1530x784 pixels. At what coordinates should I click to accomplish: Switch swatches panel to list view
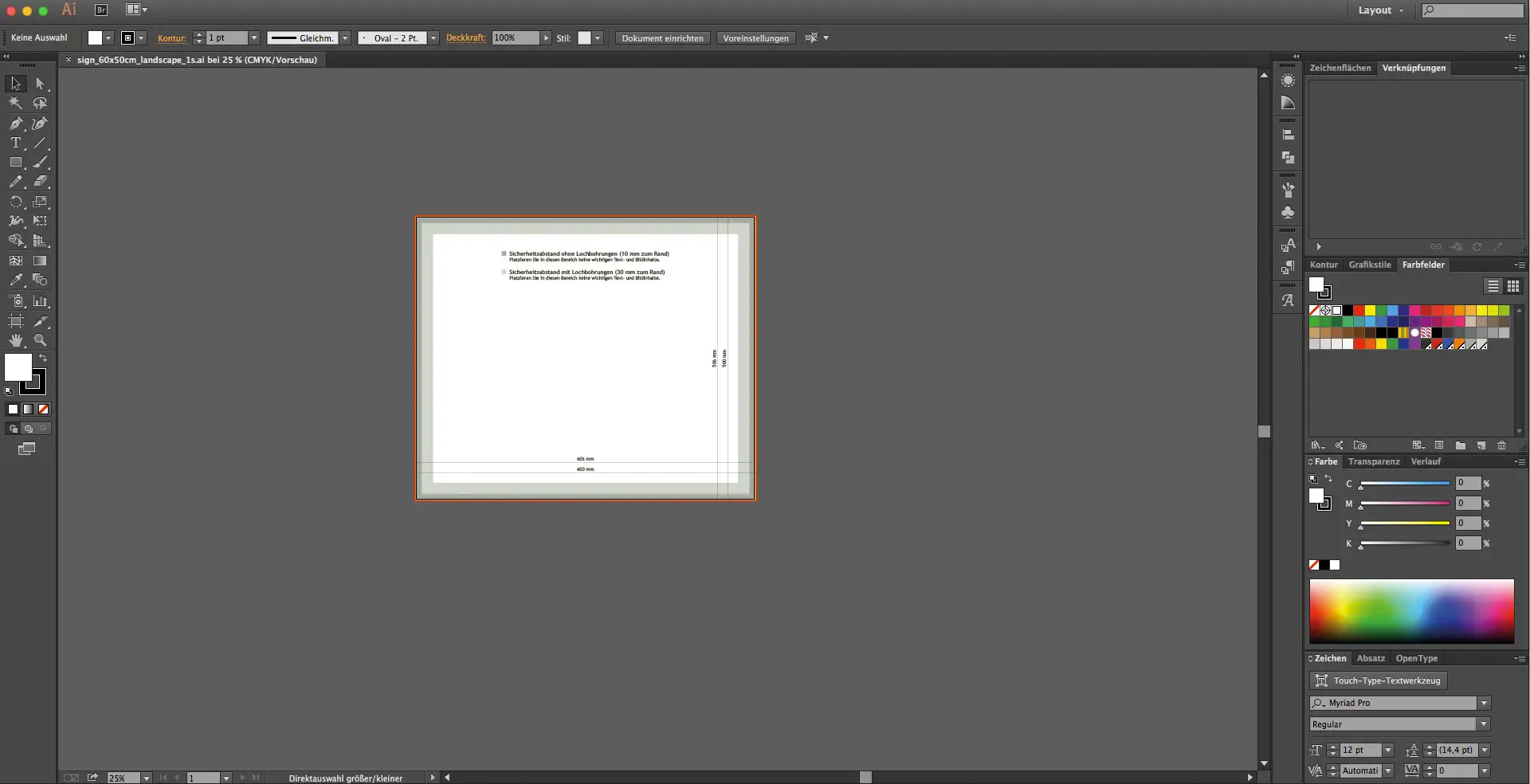point(1493,286)
